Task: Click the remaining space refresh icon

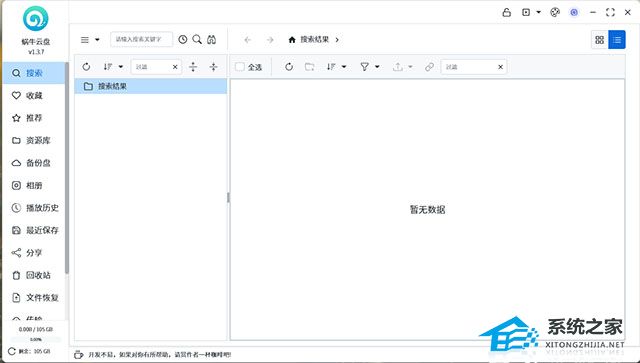Action: click(12, 351)
